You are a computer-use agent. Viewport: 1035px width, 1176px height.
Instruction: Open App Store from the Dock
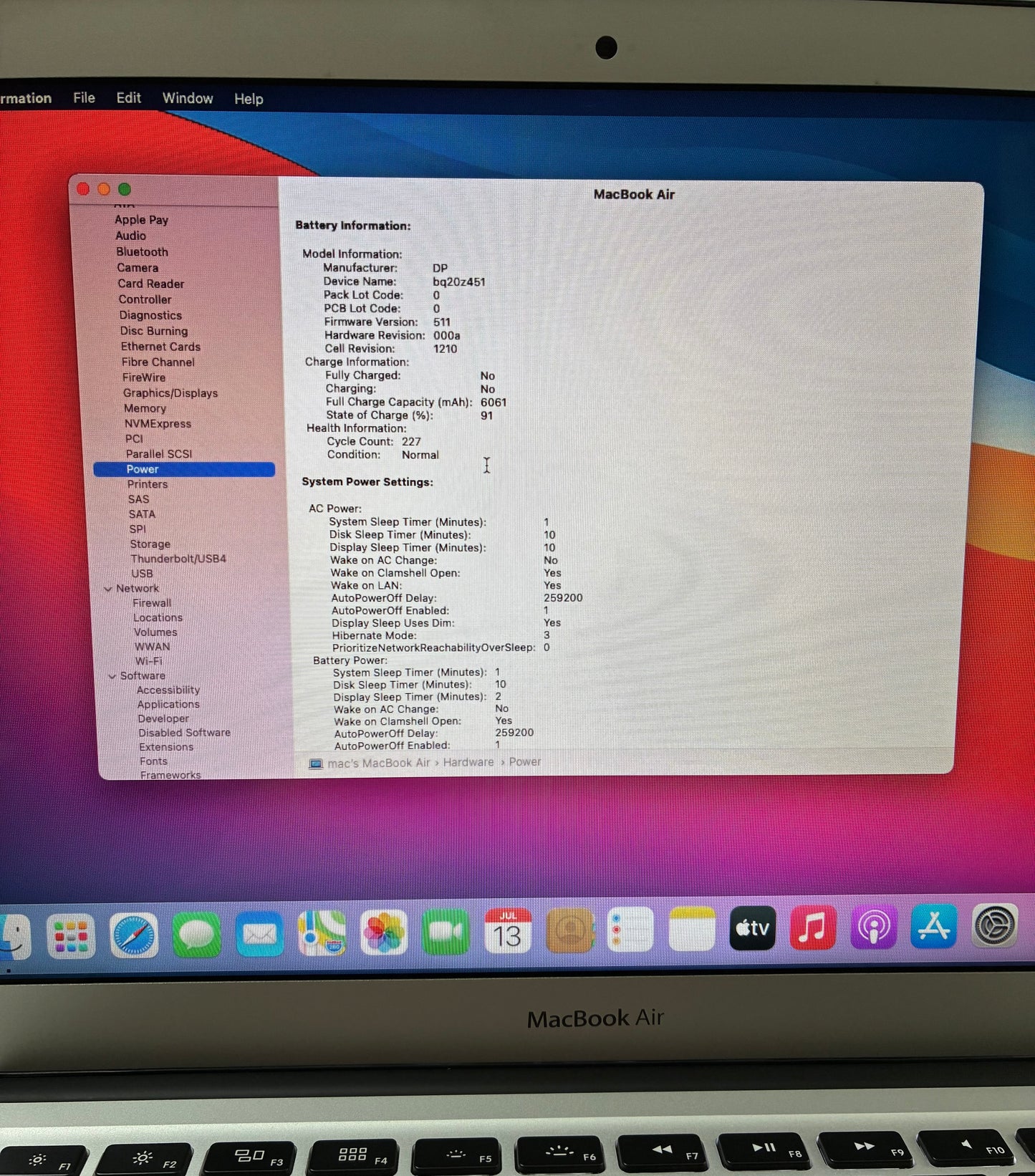[x=934, y=926]
